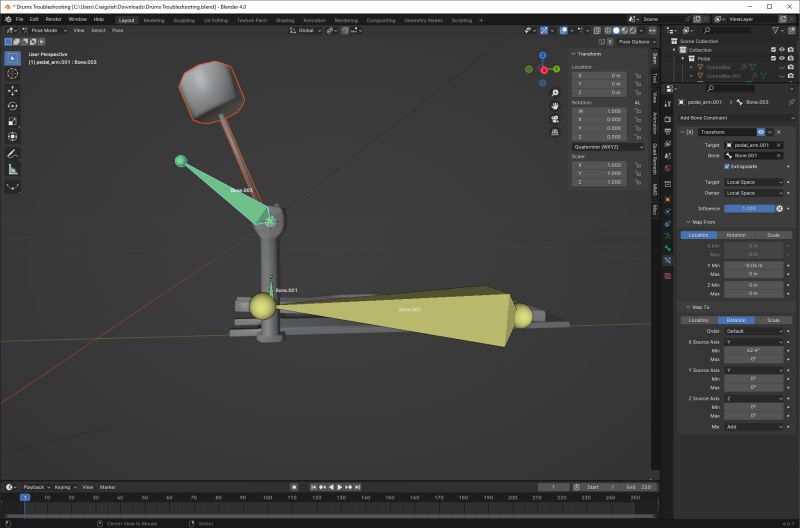Image resolution: width=800 pixels, height=528 pixels.
Task: Switch viewport to wireframe shading
Action: point(608,31)
